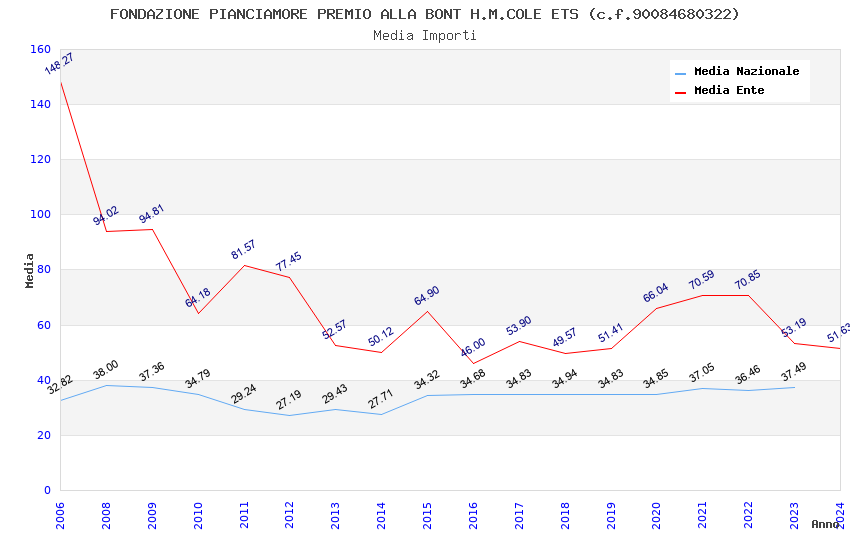Click the 52.57 data label
The width and height of the screenshot is (850, 550).
click(x=334, y=330)
